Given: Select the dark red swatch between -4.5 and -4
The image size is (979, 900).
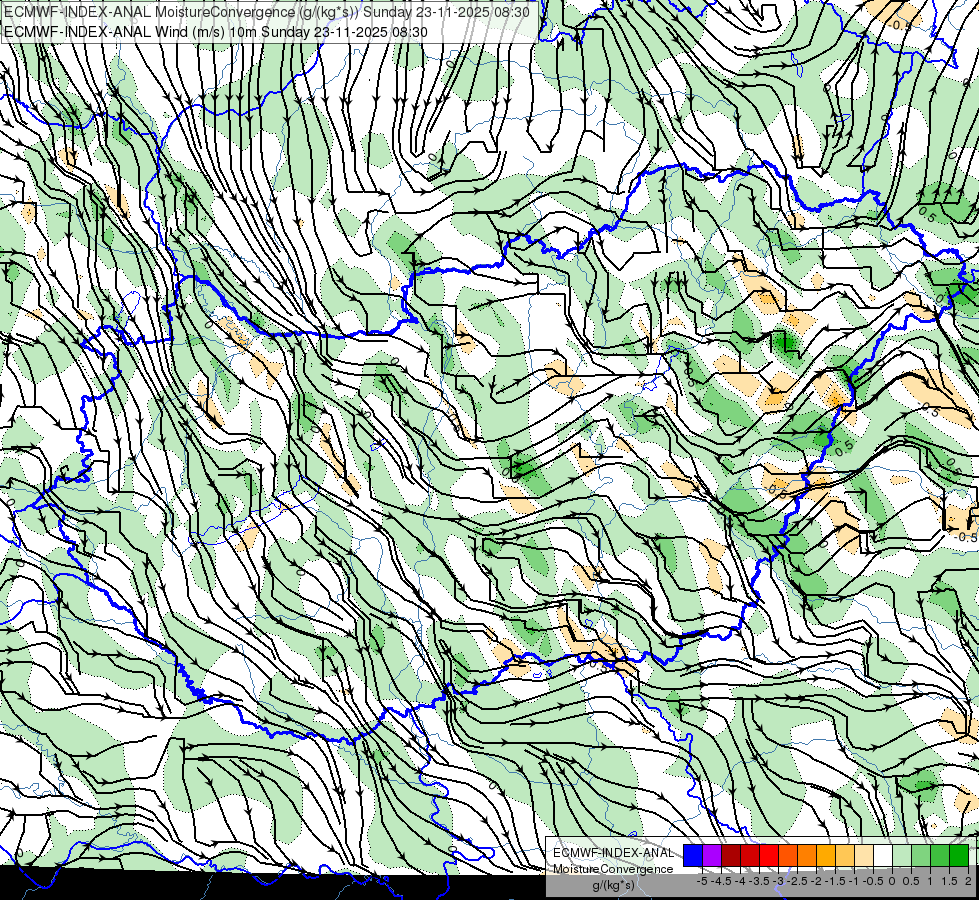Looking at the screenshot, I should (731, 855).
